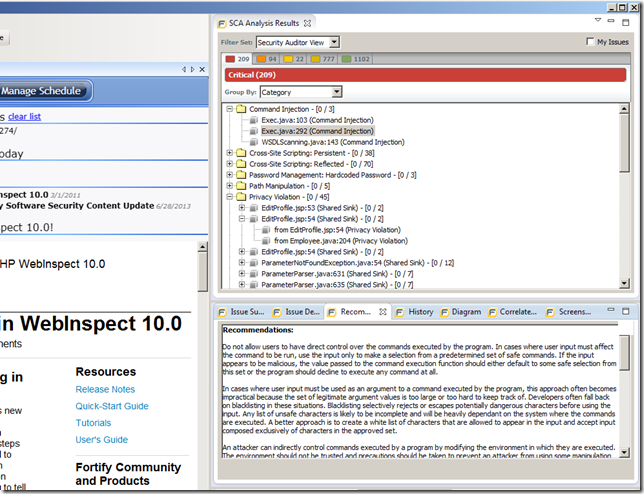Select the Critical 209 severity tab
Screen dimensions: 644x494
237,59
